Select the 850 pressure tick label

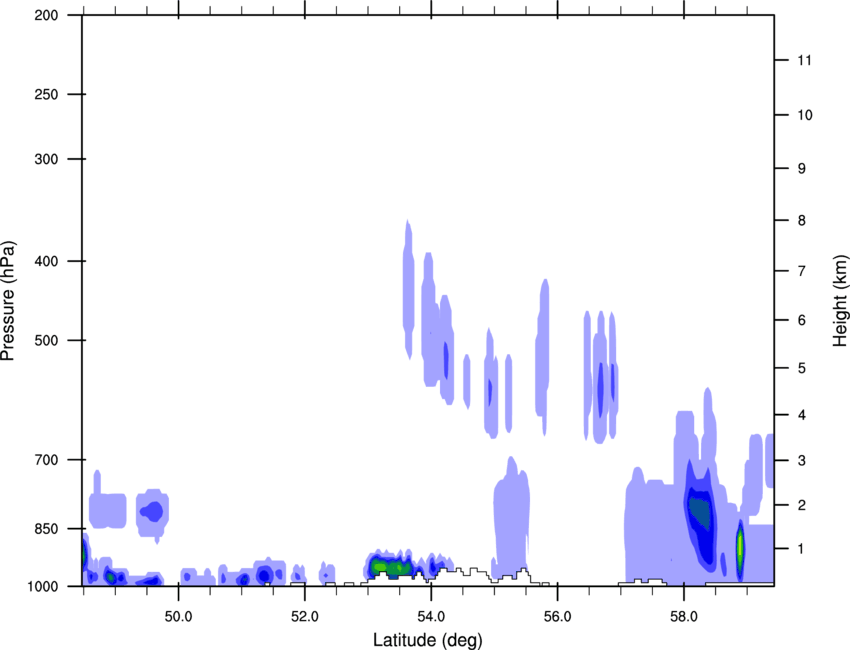click(x=46, y=529)
